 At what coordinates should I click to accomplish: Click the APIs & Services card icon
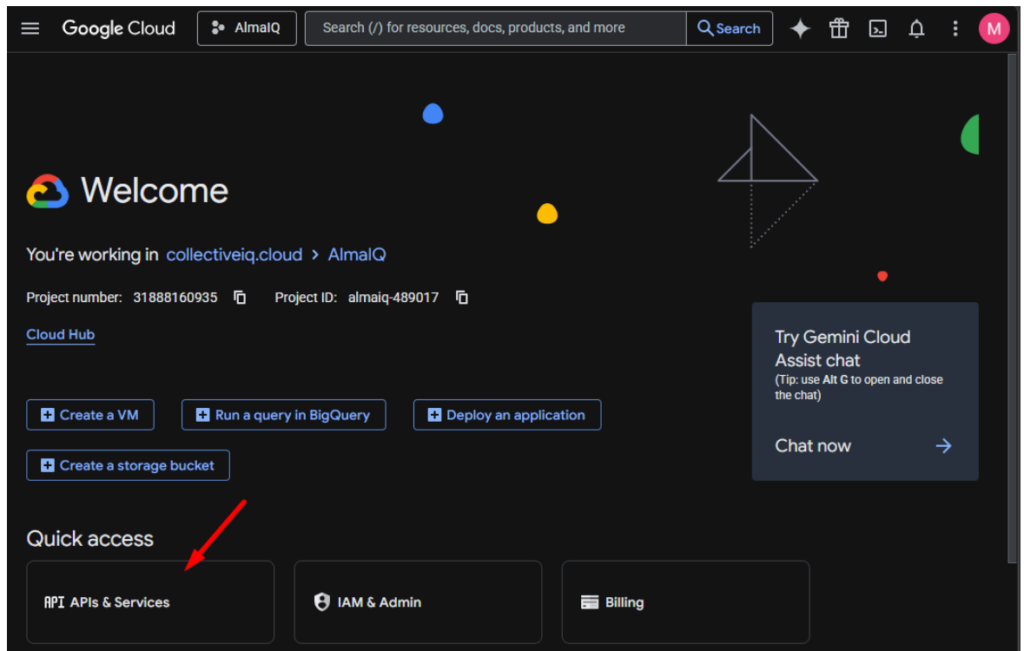[x=54, y=601]
